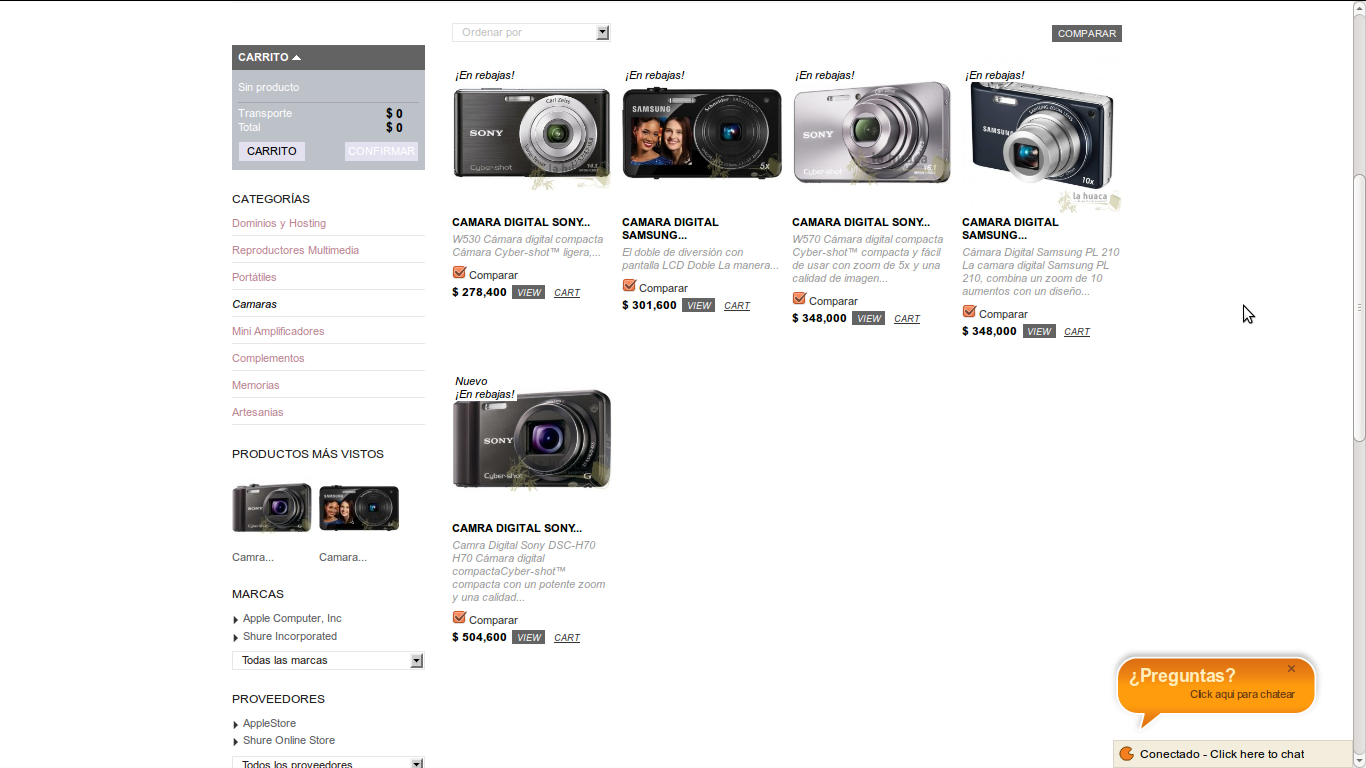Click the CONFIRMAR button
Image resolution: width=1366 pixels, height=768 pixels.
(381, 151)
